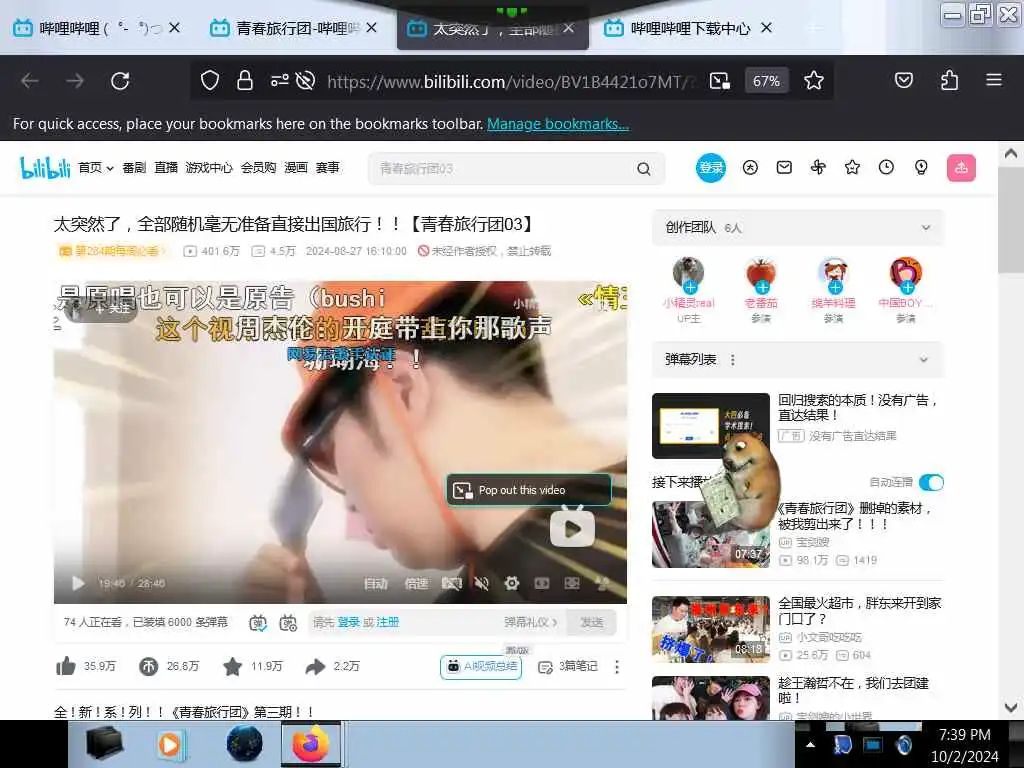Image resolution: width=1024 pixels, height=768 pixels.
Task: Open 倍速 playback speed selector
Action: pyautogui.click(x=416, y=583)
